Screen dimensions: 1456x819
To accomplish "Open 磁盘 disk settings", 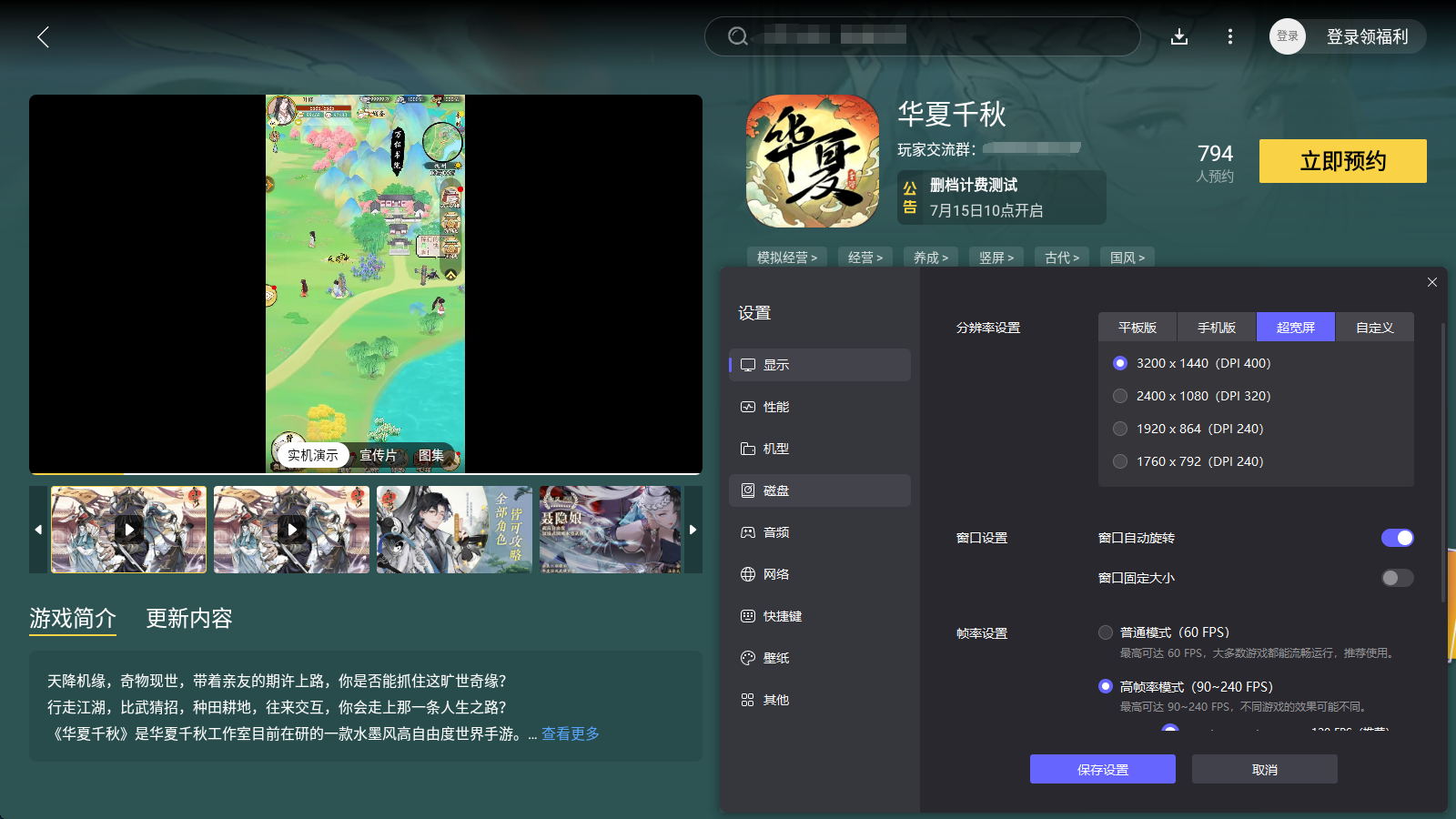I will 820,490.
